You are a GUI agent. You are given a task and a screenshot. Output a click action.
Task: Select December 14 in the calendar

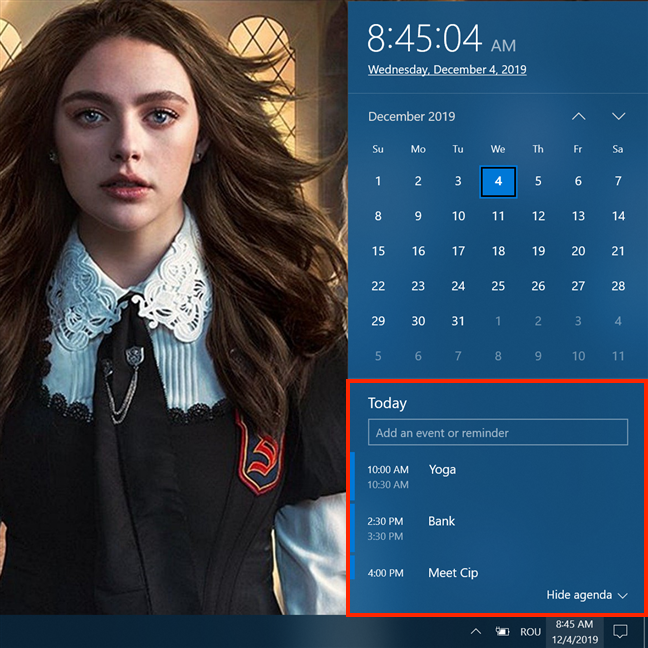(618, 216)
